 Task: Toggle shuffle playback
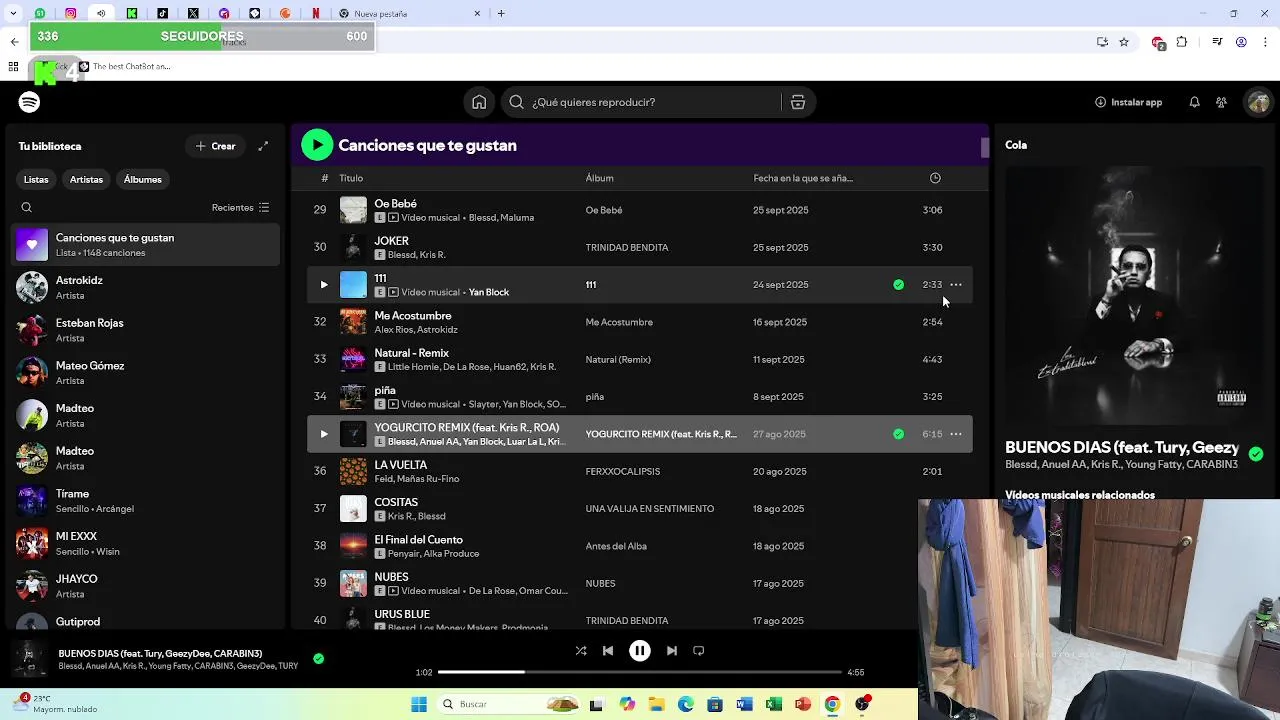(581, 650)
